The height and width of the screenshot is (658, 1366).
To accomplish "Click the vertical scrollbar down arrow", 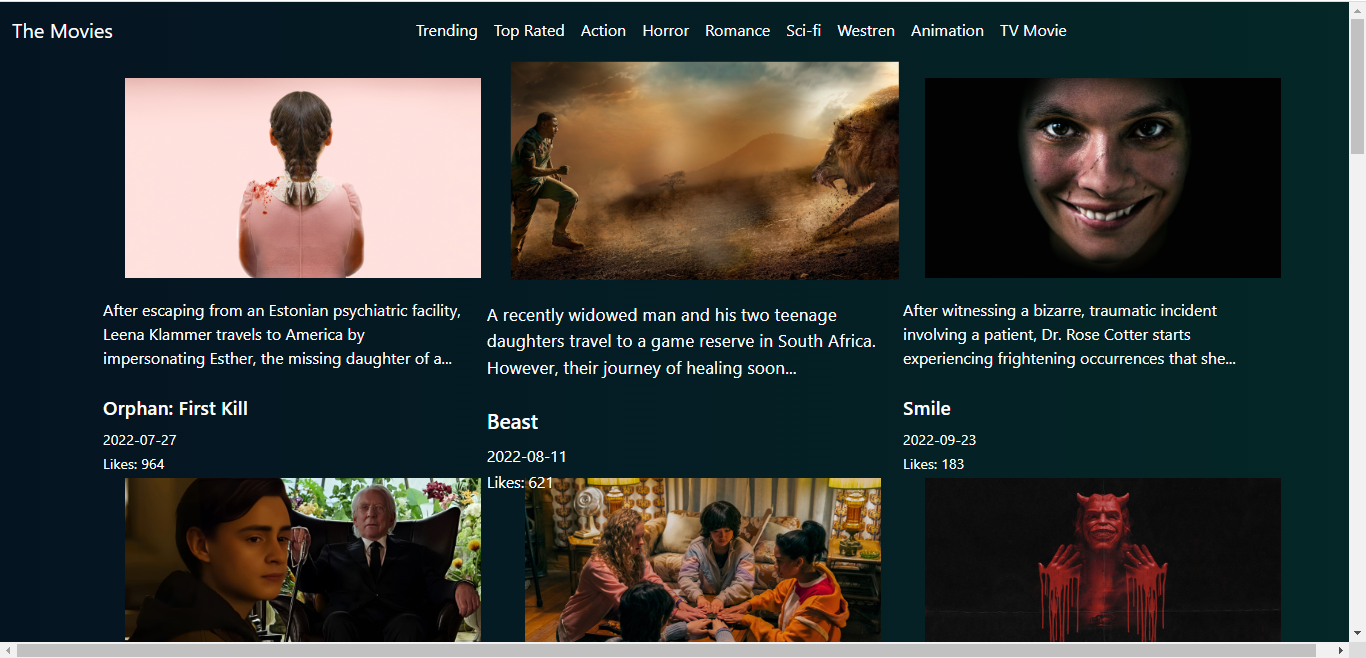I will [x=1357, y=633].
